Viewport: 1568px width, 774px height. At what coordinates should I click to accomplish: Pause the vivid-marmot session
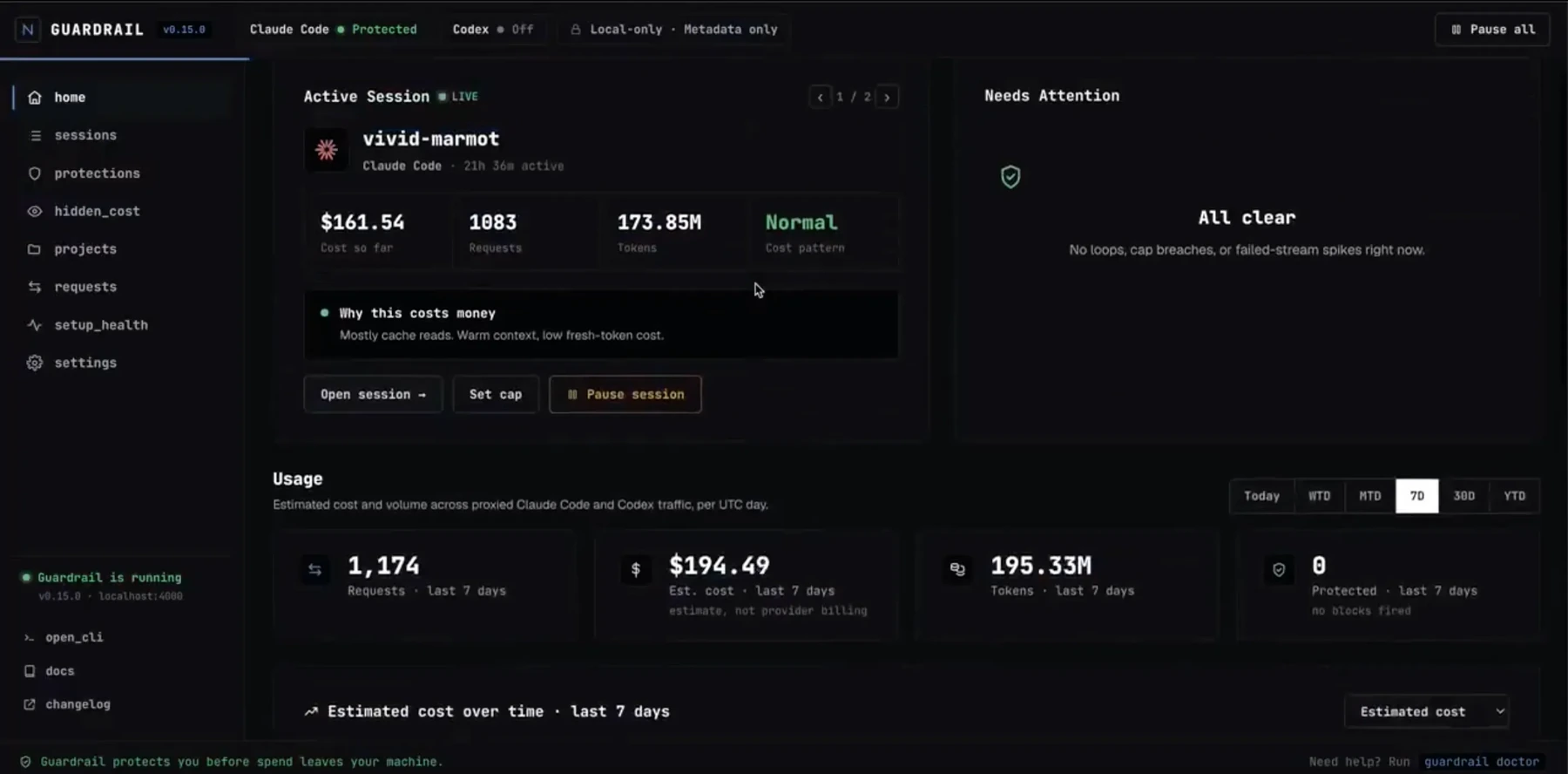[x=625, y=394]
